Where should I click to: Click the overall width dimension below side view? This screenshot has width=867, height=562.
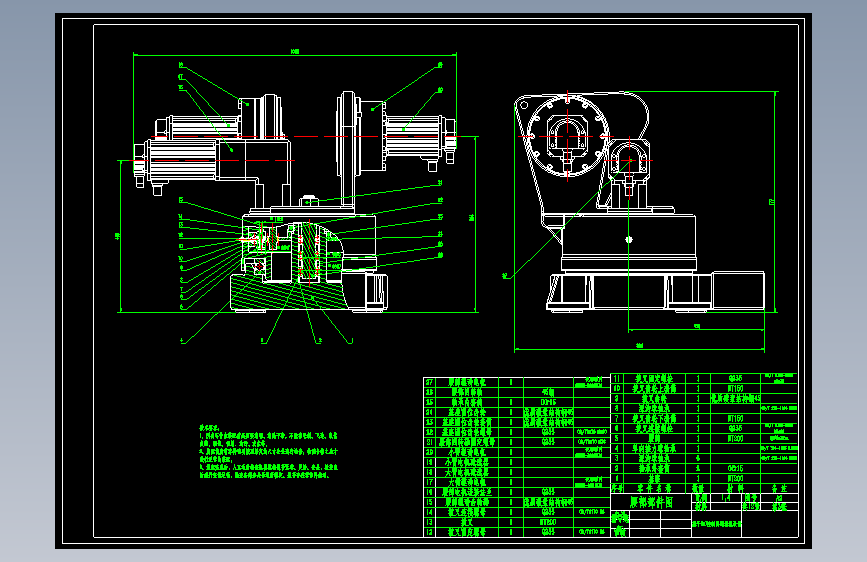[640, 346]
